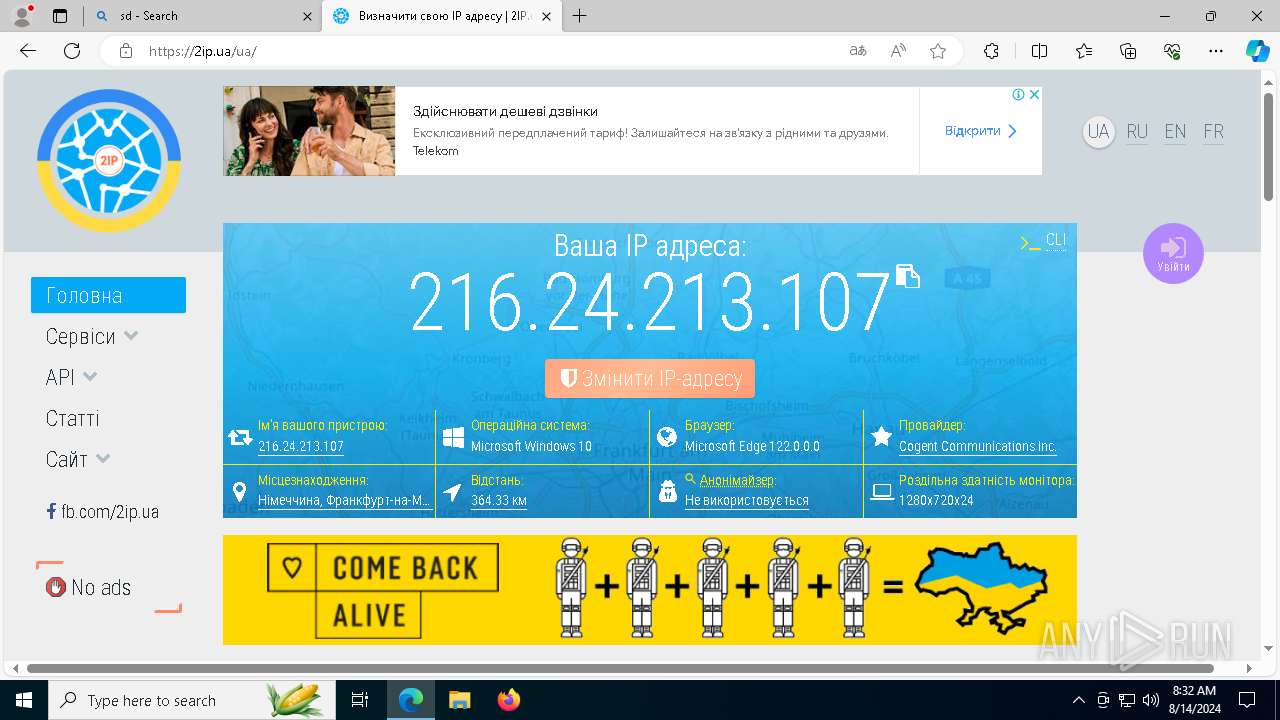Image resolution: width=1280 pixels, height=720 pixels.
Task: Expand the Сайт menu
Action: click(x=78, y=459)
